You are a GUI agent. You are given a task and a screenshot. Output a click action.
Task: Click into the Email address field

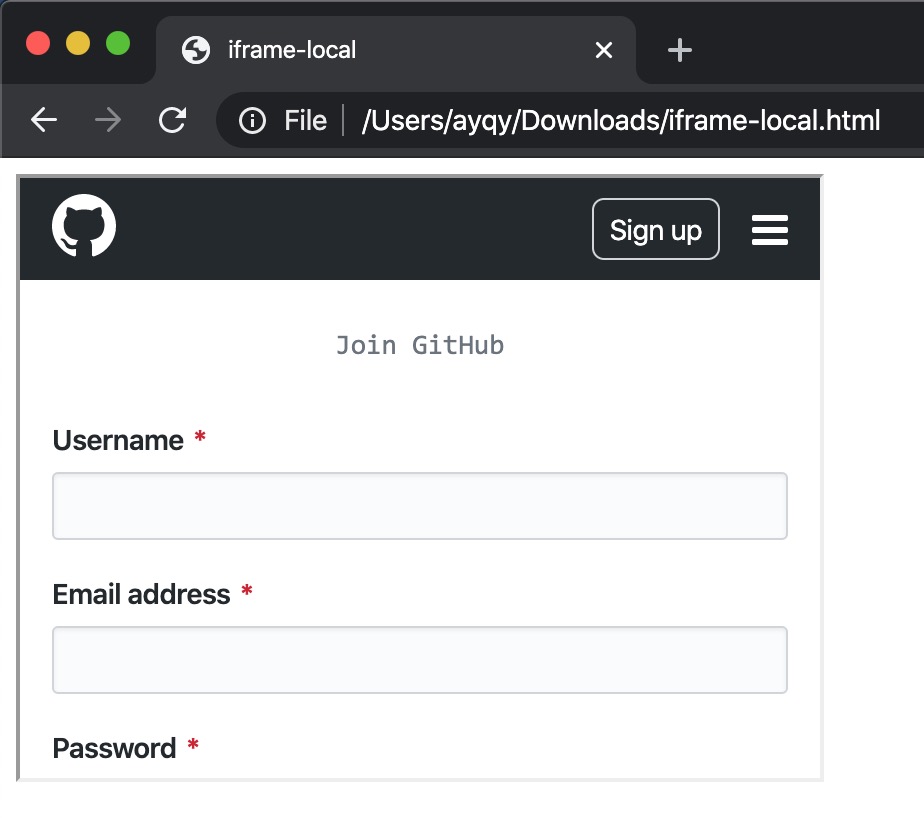click(x=420, y=660)
